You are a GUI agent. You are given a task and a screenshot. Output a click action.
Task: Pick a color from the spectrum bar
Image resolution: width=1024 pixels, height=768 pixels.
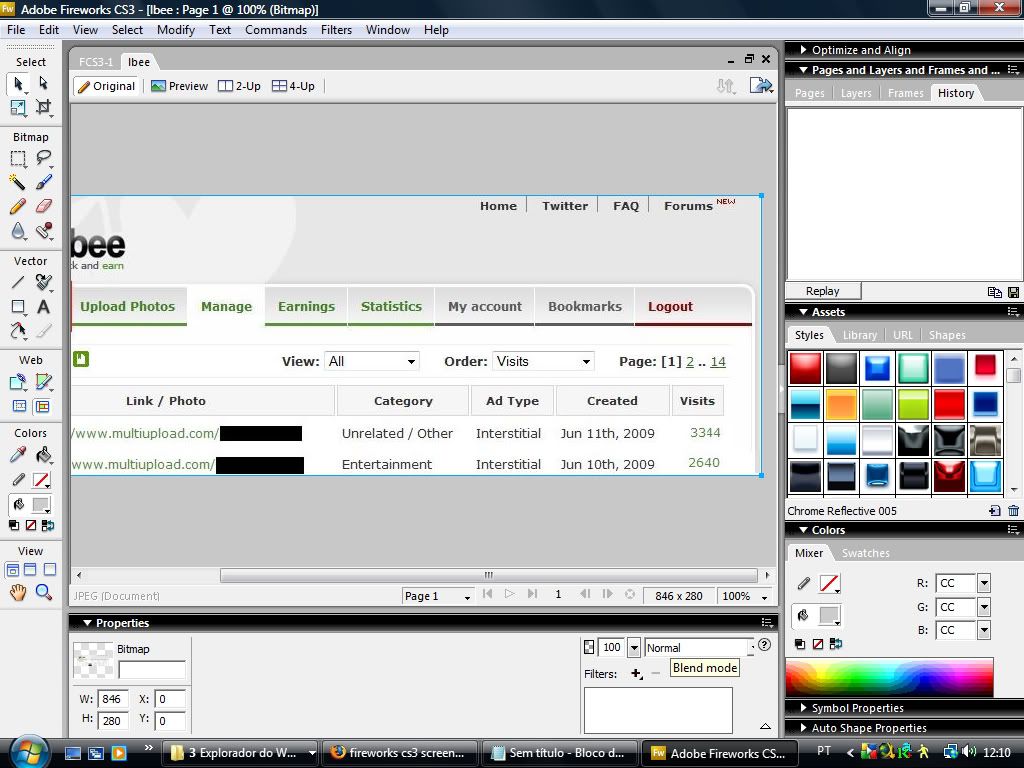coord(889,677)
